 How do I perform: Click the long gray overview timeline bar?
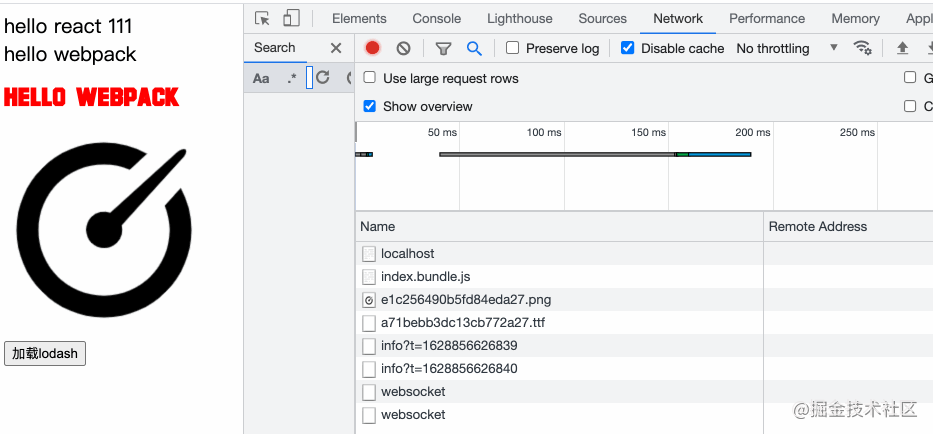click(557, 154)
